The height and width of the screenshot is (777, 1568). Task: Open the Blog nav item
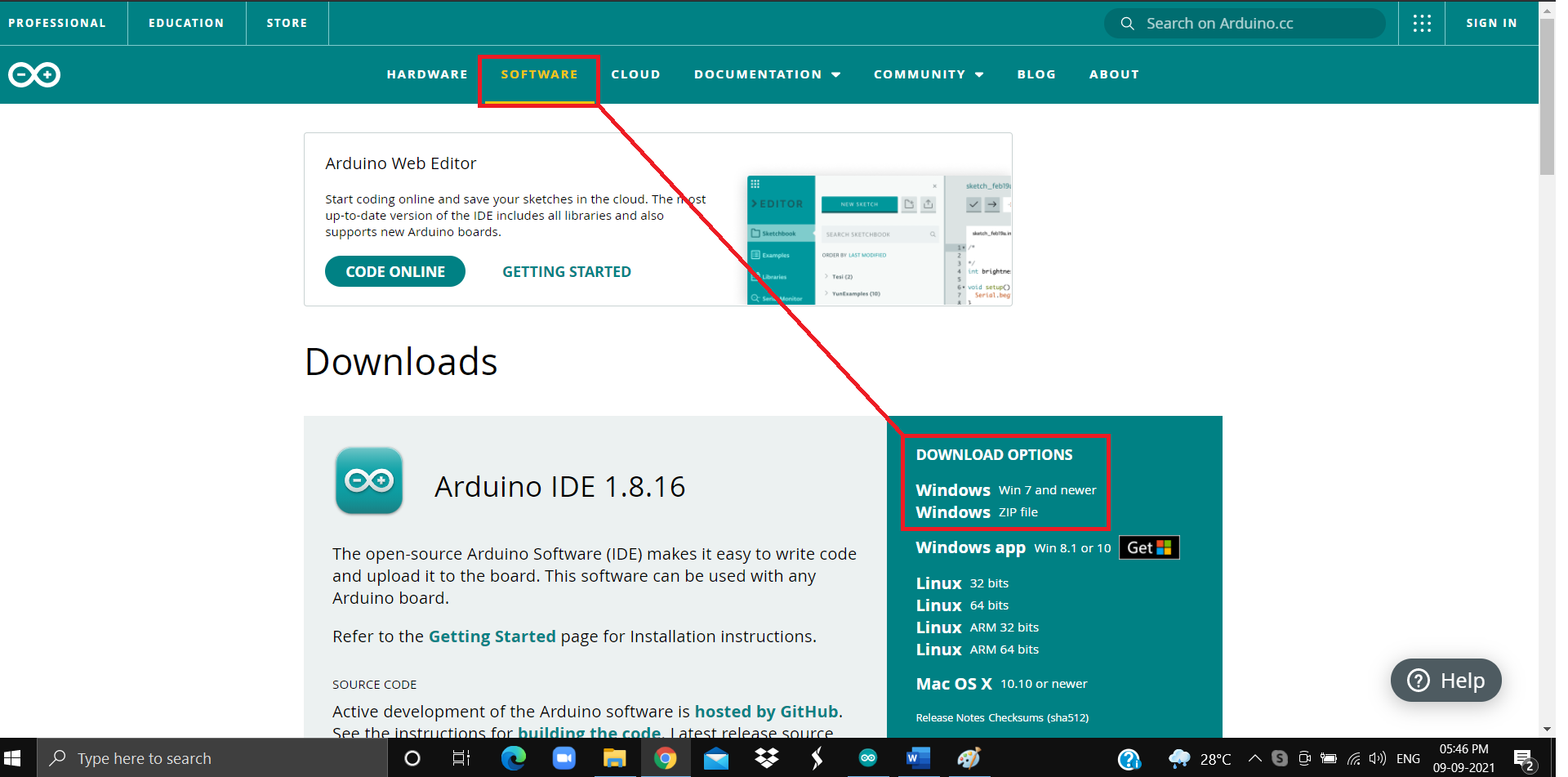click(1036, 74)
